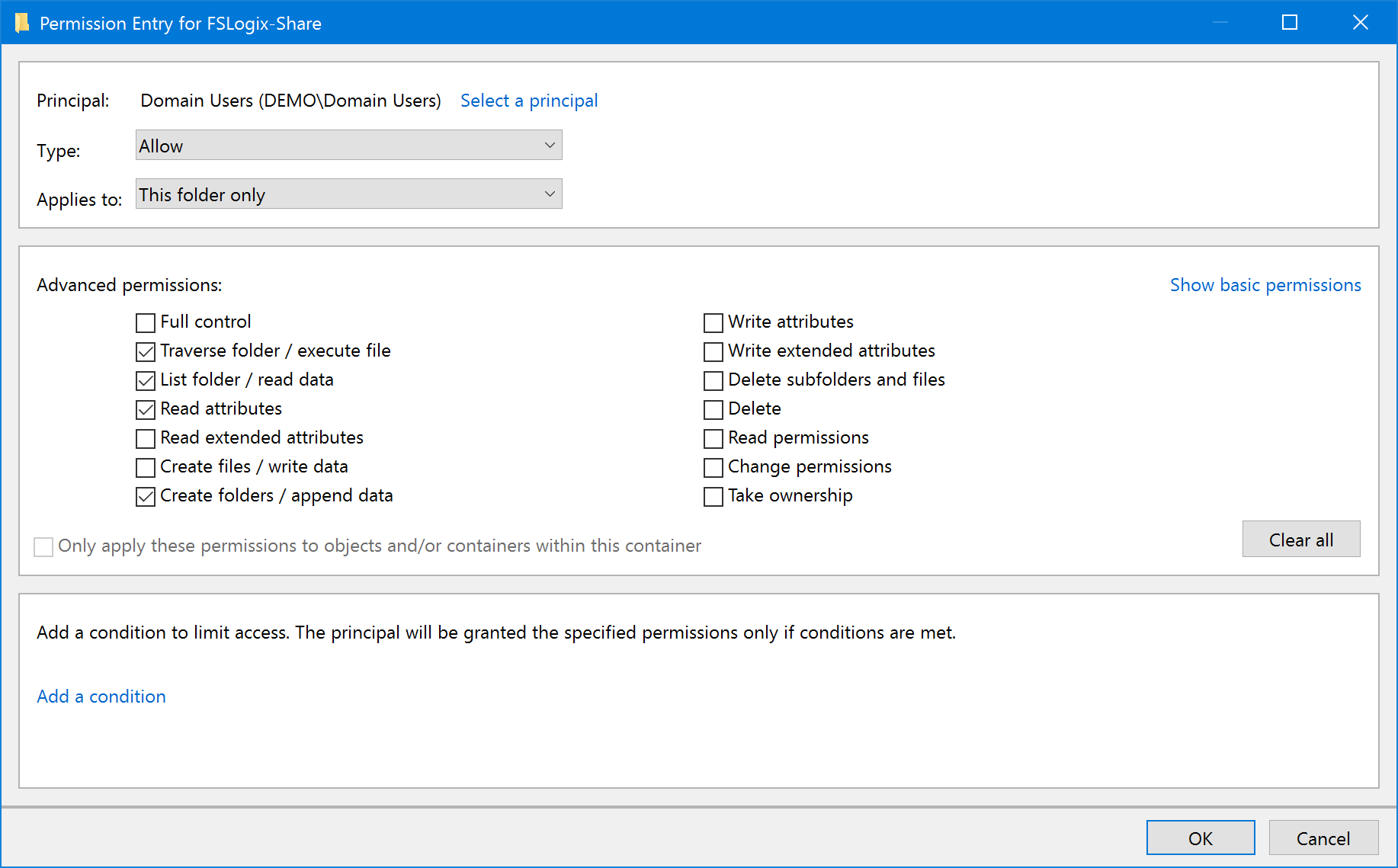Click Show basic permissions link
The image size is (1398, 868).
1265,284
